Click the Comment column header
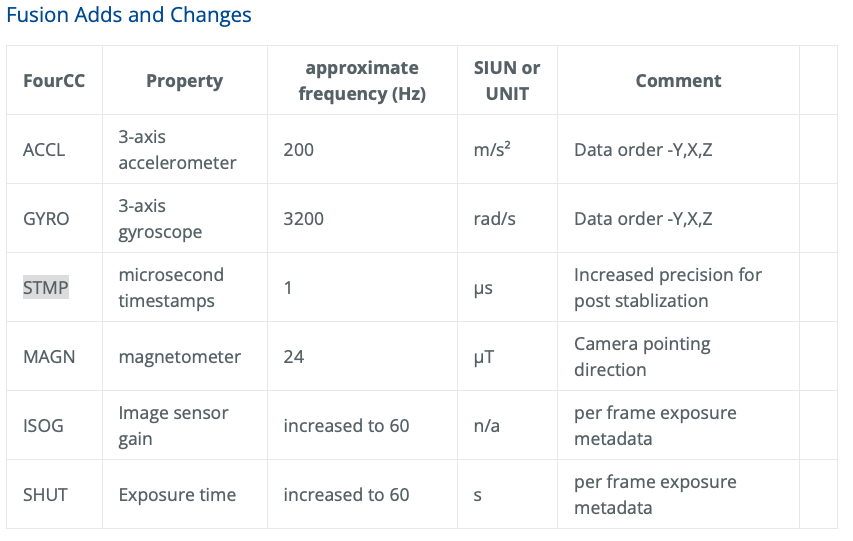Image resolution: width=853 pixels, height=541 pixels. point(678,81)
